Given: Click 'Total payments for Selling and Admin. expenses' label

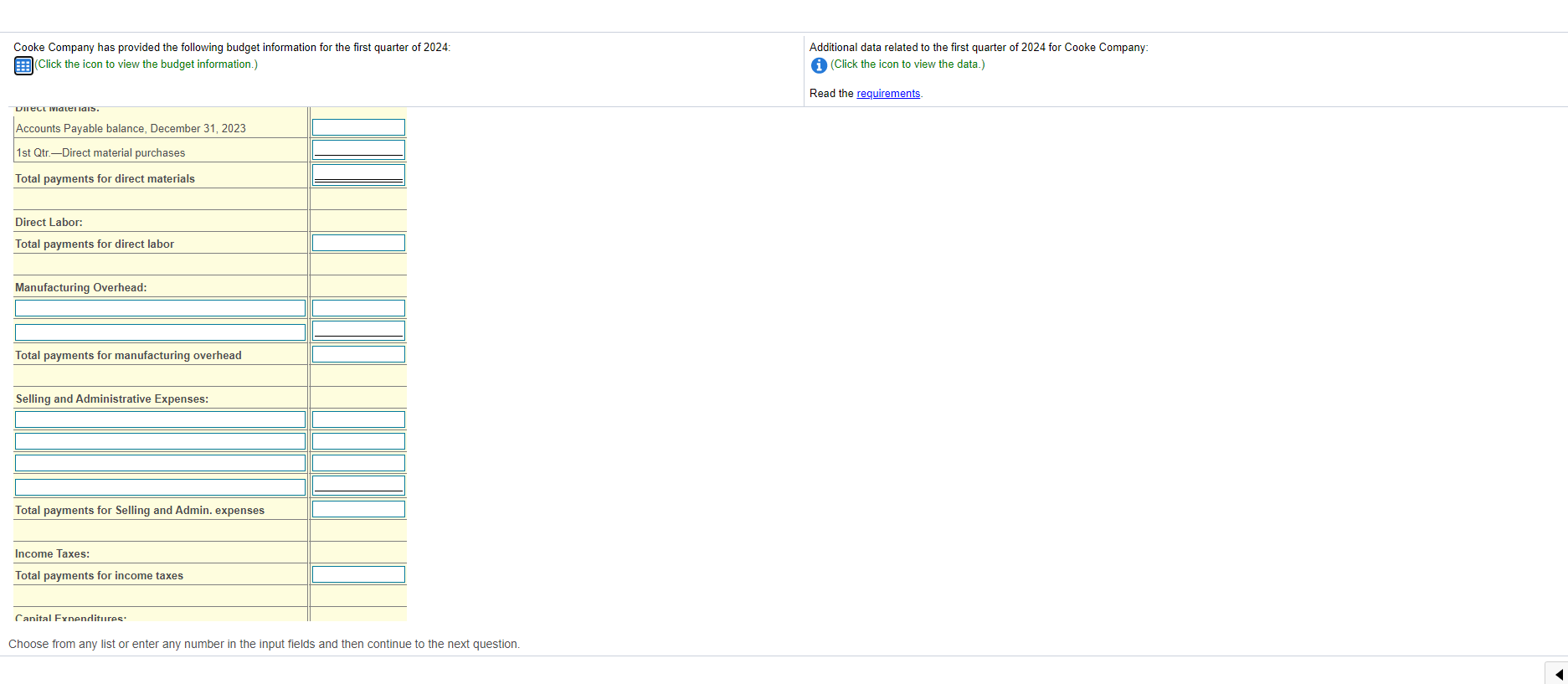Looking at the screenshot, I should [140, 511].
